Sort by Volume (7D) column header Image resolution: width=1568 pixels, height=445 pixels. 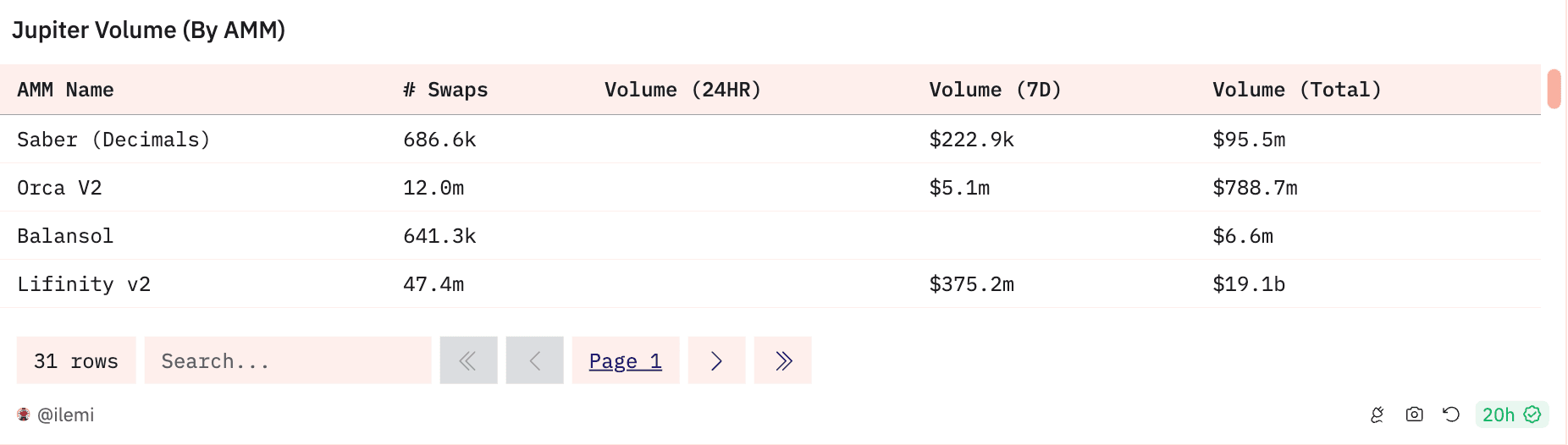click(x=995, y=90)
